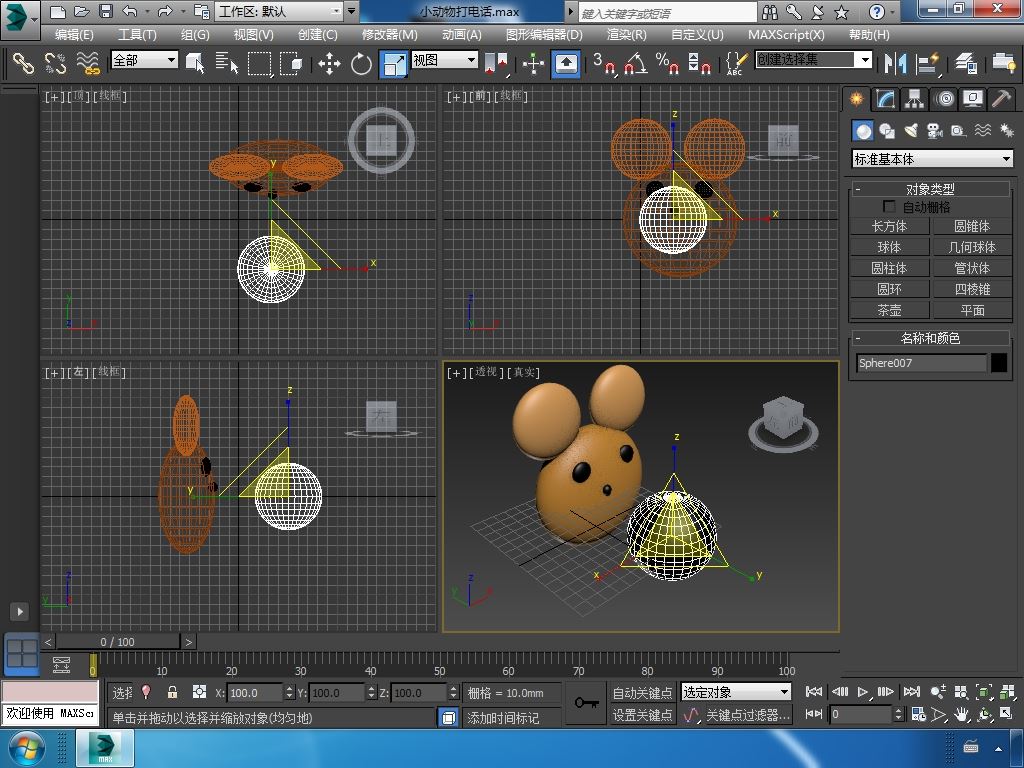Select the Cameras creation category icon
1024x768 pixels.
935,131
